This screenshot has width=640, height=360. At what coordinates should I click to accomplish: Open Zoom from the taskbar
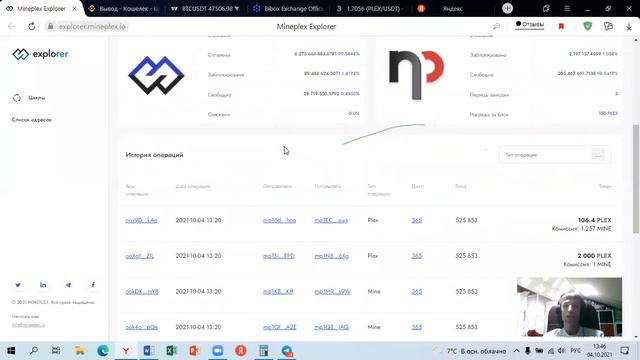coord(218,351)
